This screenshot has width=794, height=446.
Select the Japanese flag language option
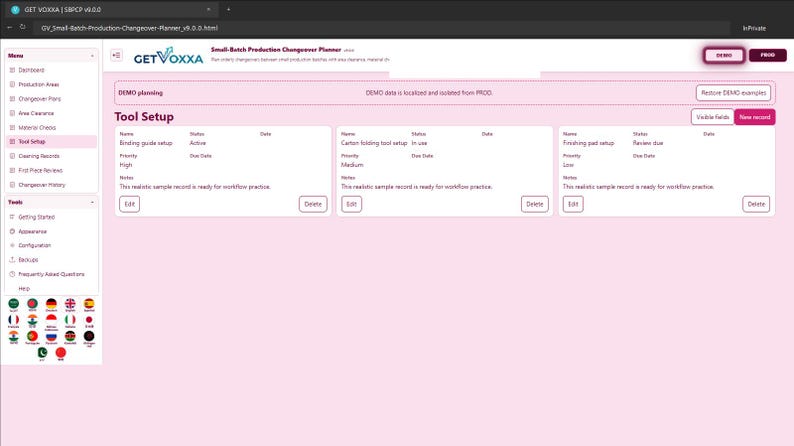(89, 320)
